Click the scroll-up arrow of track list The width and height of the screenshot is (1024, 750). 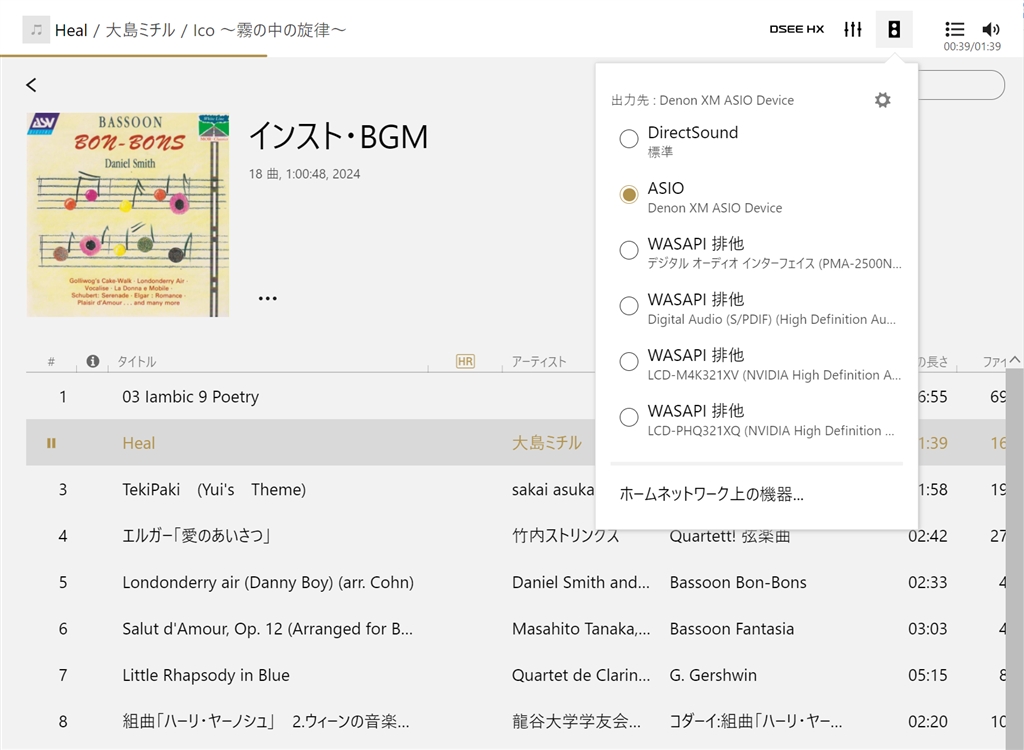click(x=1014, y=359)
